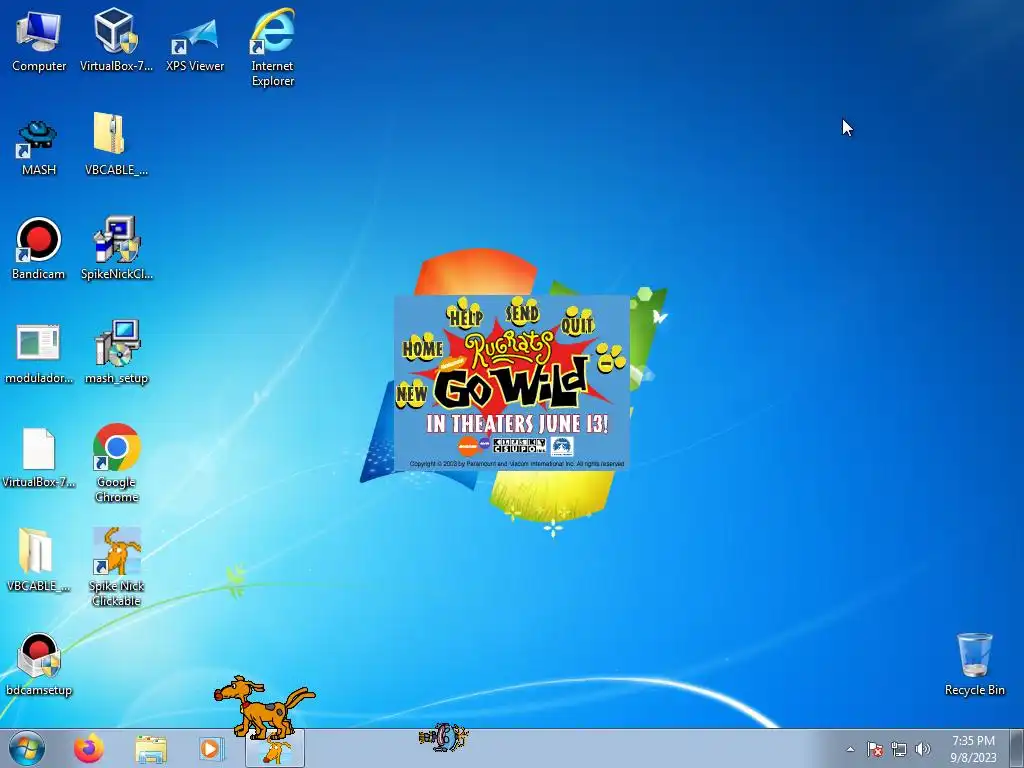Open Firefox from the taskbar

click(x=89, y=748)
